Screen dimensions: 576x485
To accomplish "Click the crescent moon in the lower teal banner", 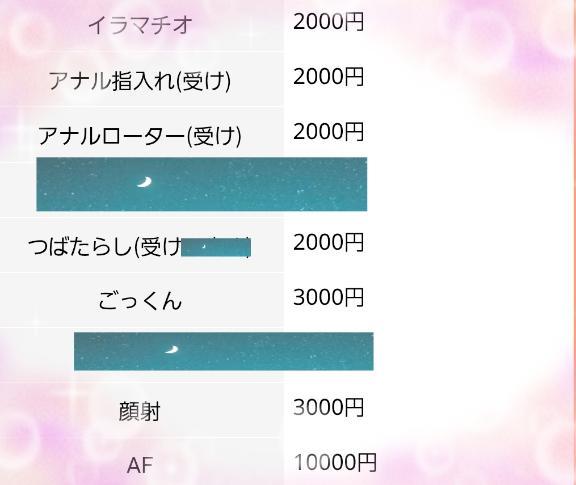I will [172, 349].
